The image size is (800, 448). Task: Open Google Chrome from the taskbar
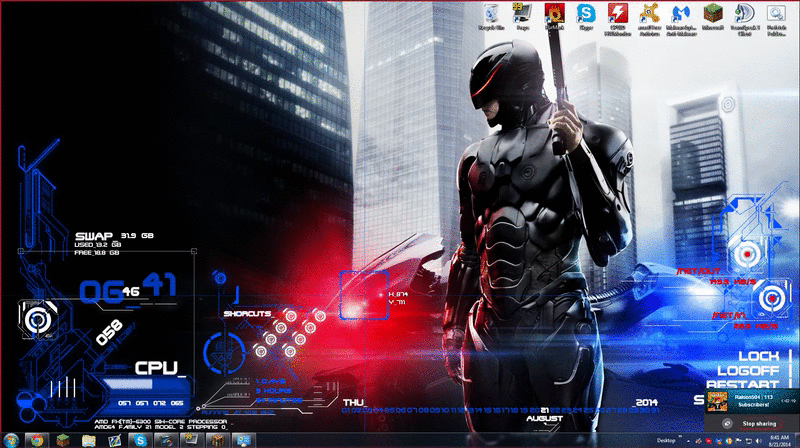pos(37,440)
